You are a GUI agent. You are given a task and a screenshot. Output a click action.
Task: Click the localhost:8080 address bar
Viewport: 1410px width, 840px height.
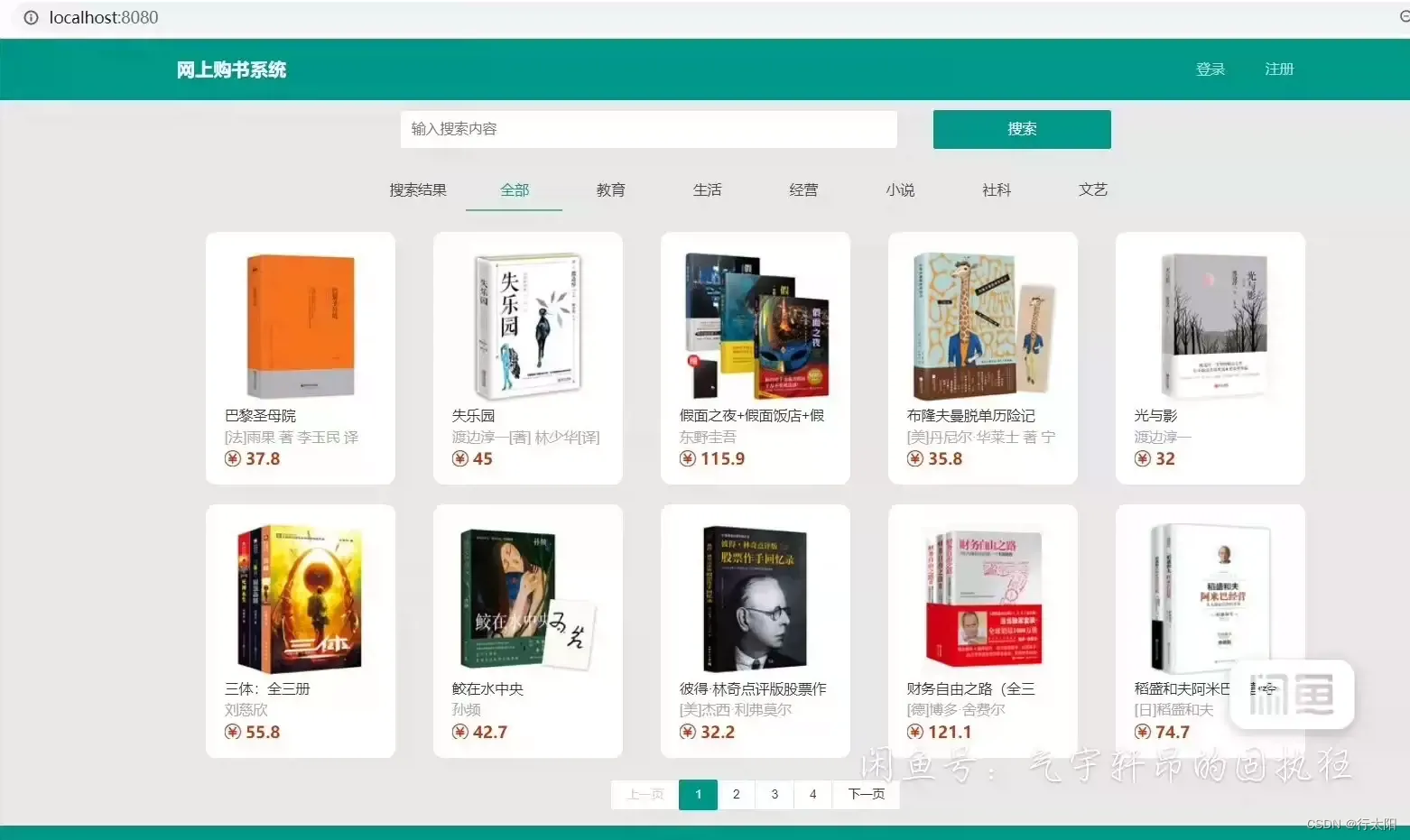pos(104,17)
